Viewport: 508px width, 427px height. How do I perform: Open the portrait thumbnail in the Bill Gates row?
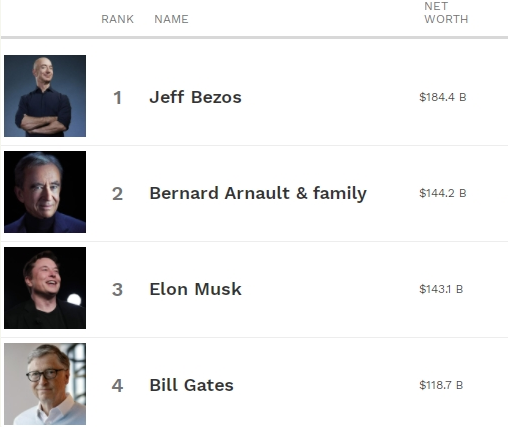coord(45,384)
